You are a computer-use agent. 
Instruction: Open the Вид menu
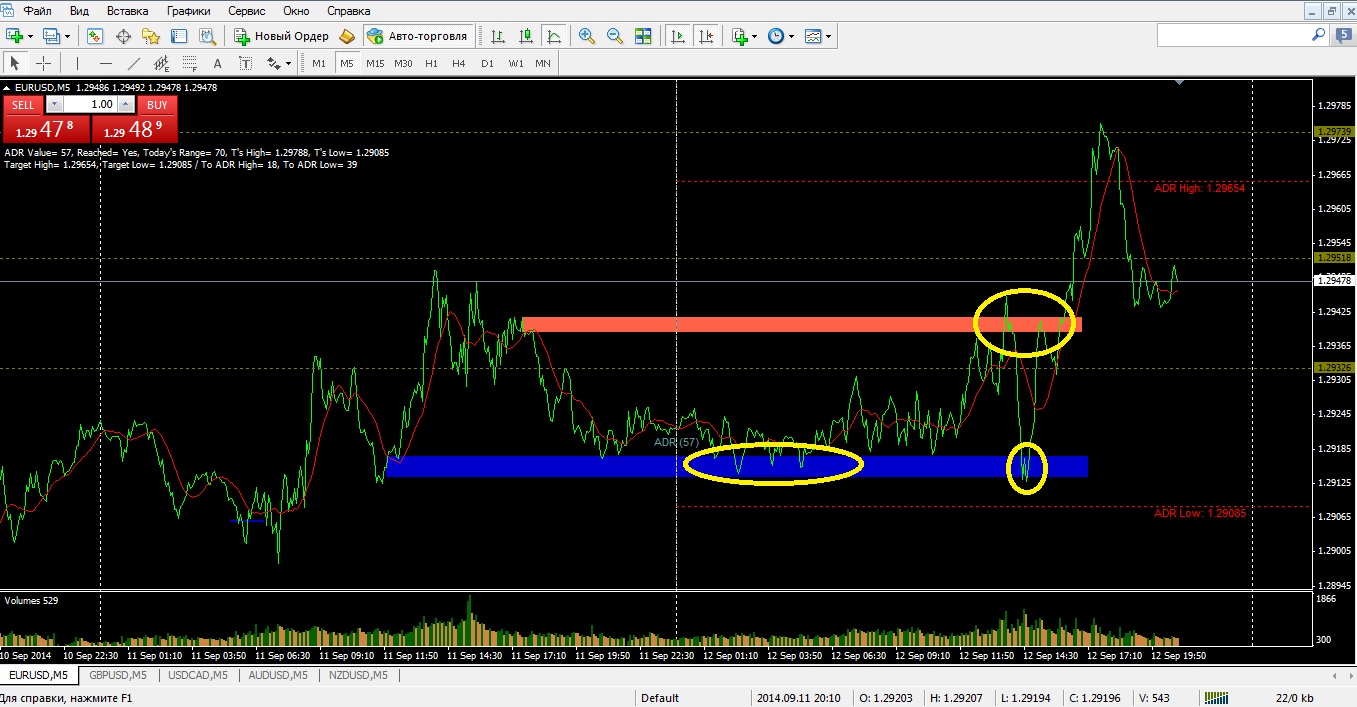80,11
